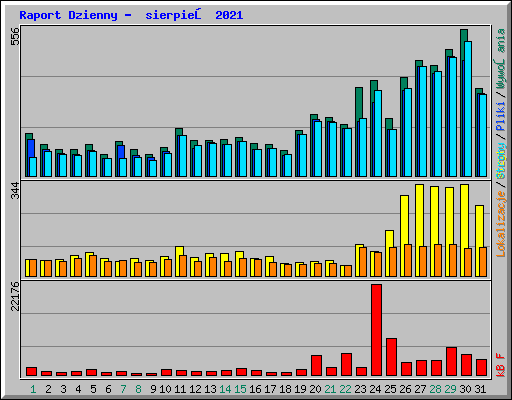Click the day label 19 on the x-axis
Viewport: 512px width, 400px height.
click(300, 389)
